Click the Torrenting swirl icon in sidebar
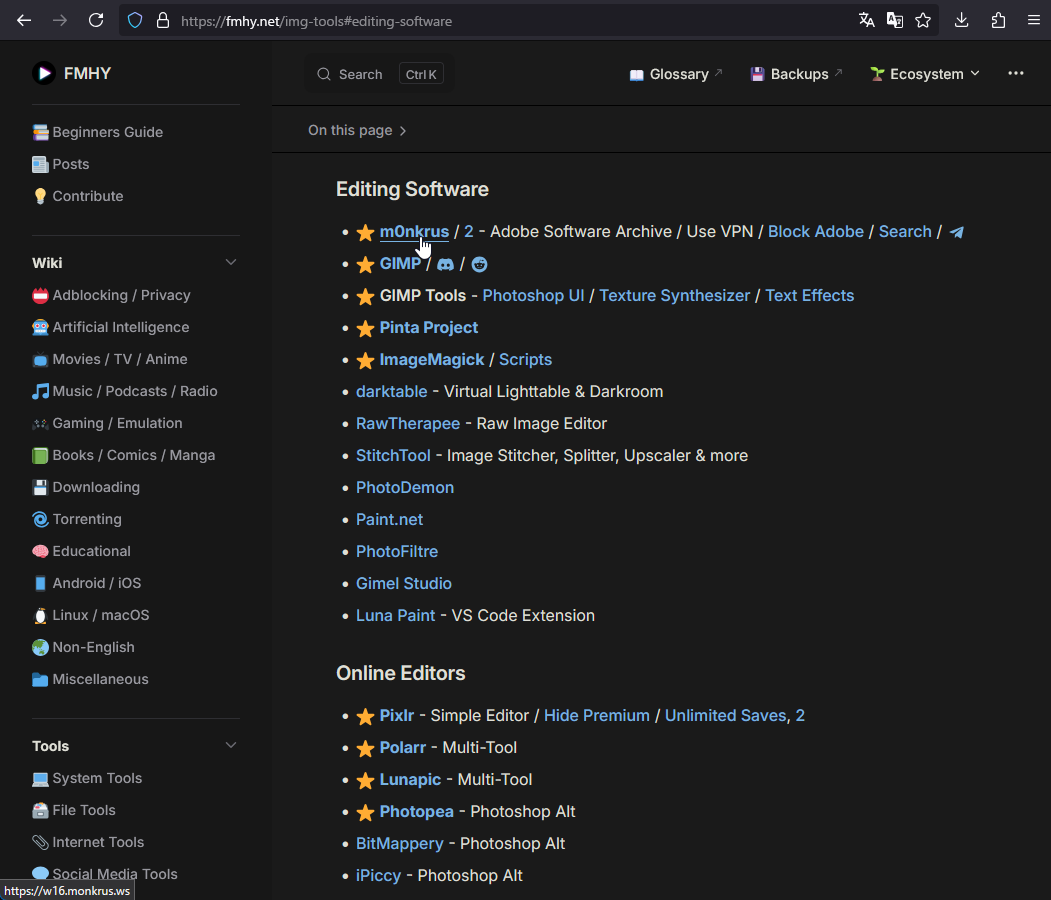 40,519
